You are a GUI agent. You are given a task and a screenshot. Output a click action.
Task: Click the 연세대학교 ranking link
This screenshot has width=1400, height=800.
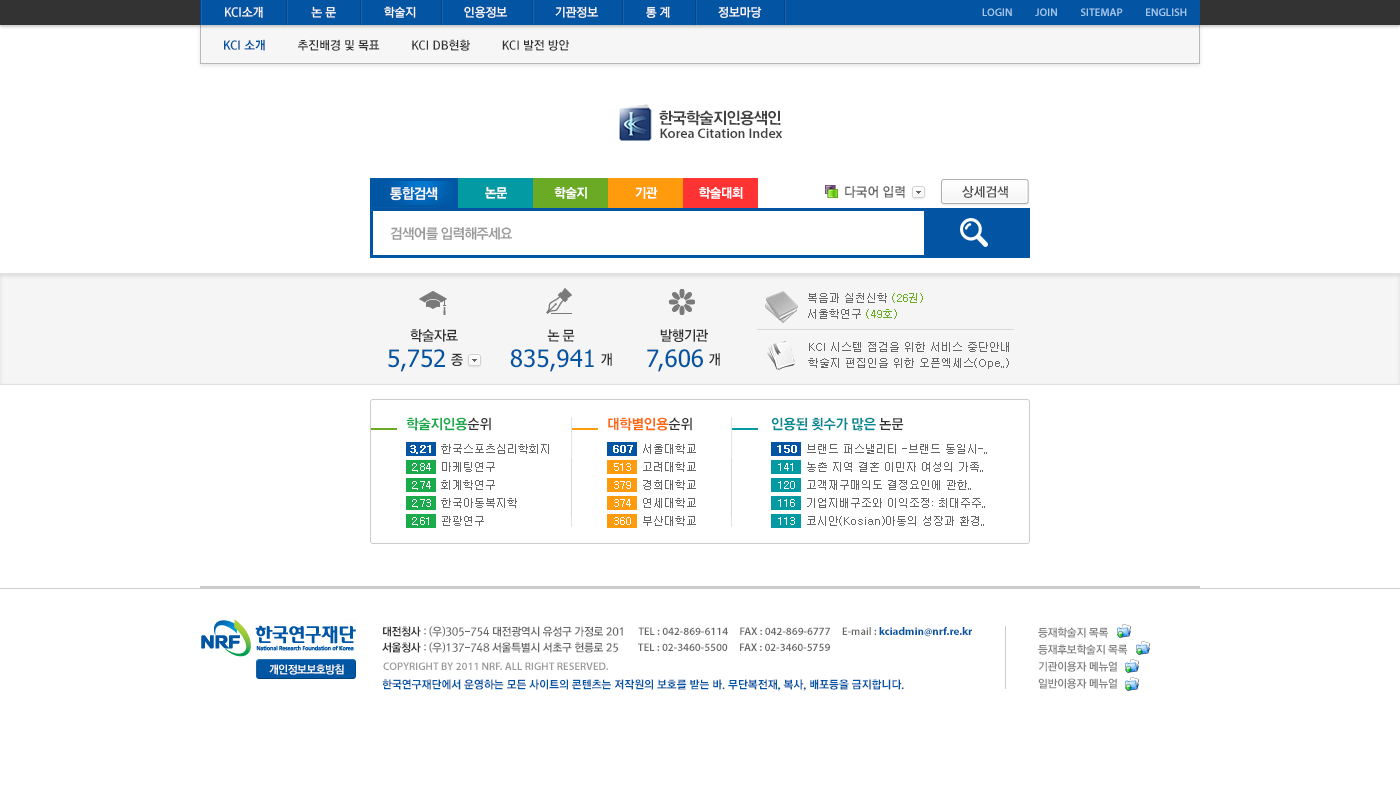coord(669,503)
